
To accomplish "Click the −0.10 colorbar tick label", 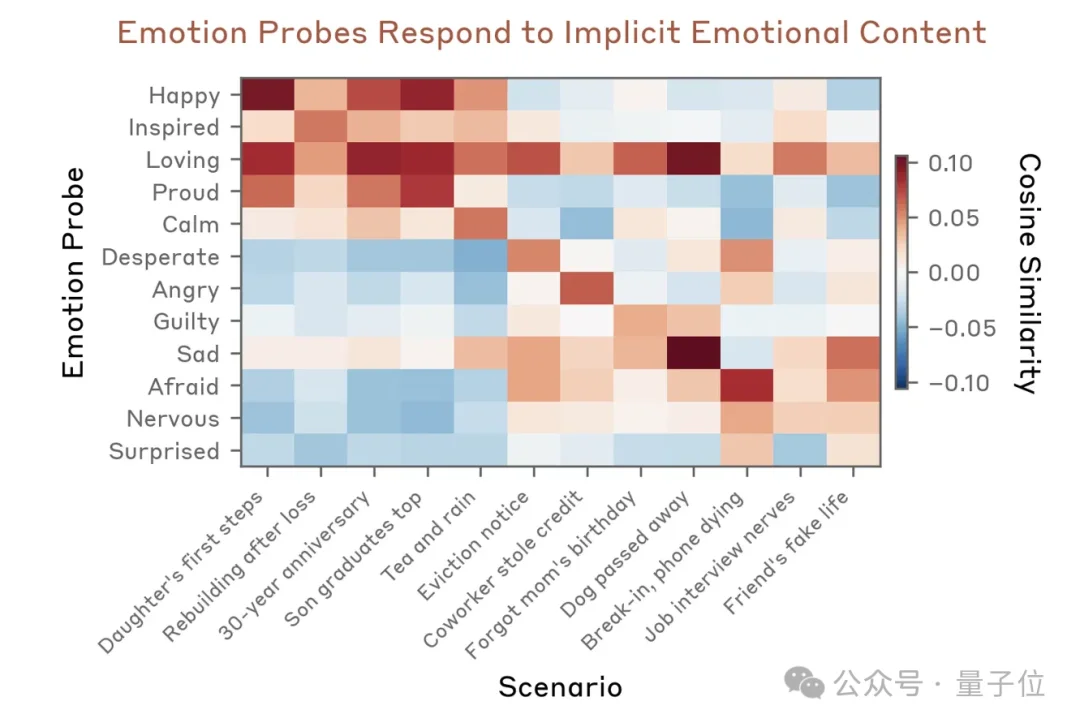I will [959, 382].
